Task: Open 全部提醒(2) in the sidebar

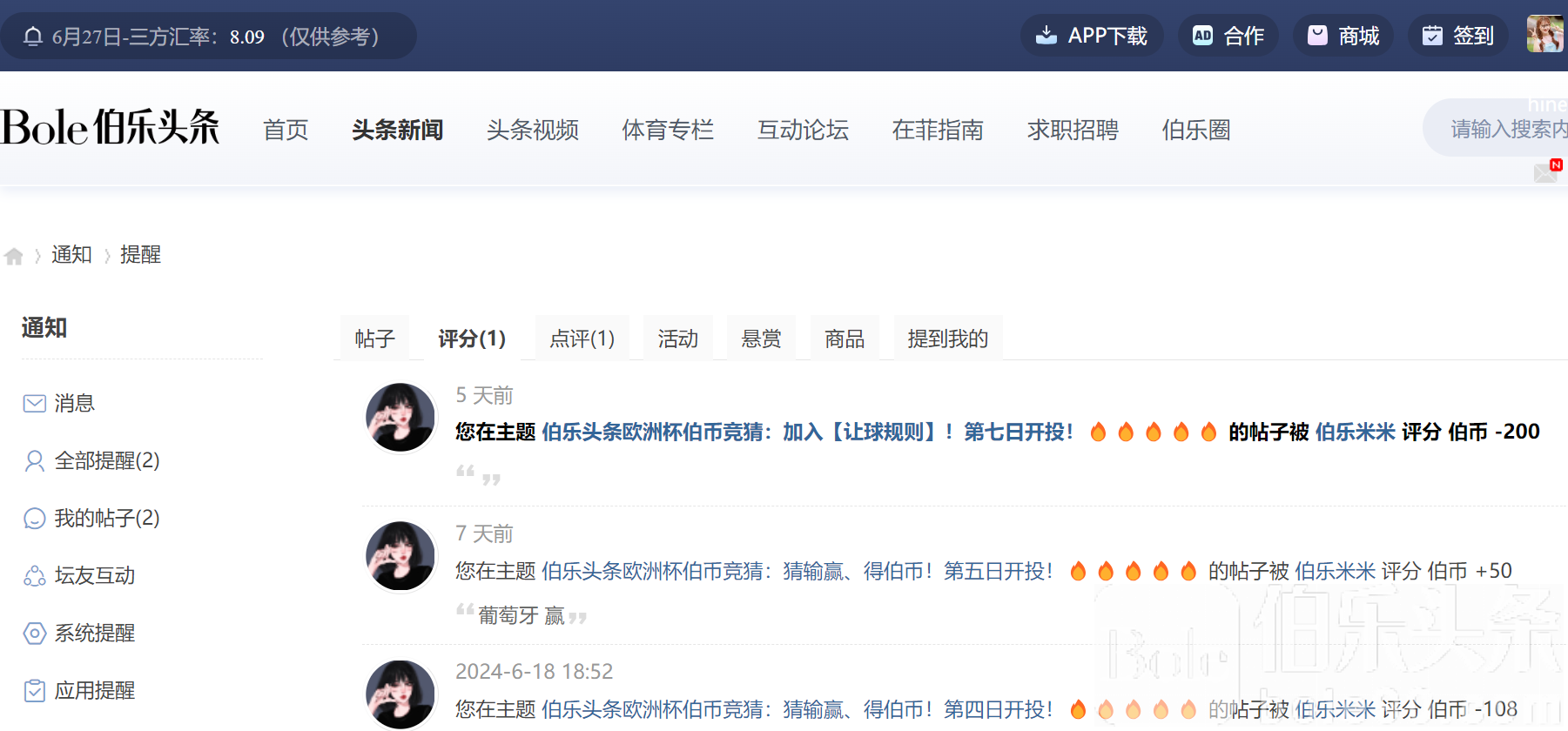Action: (x=107, y=460)
